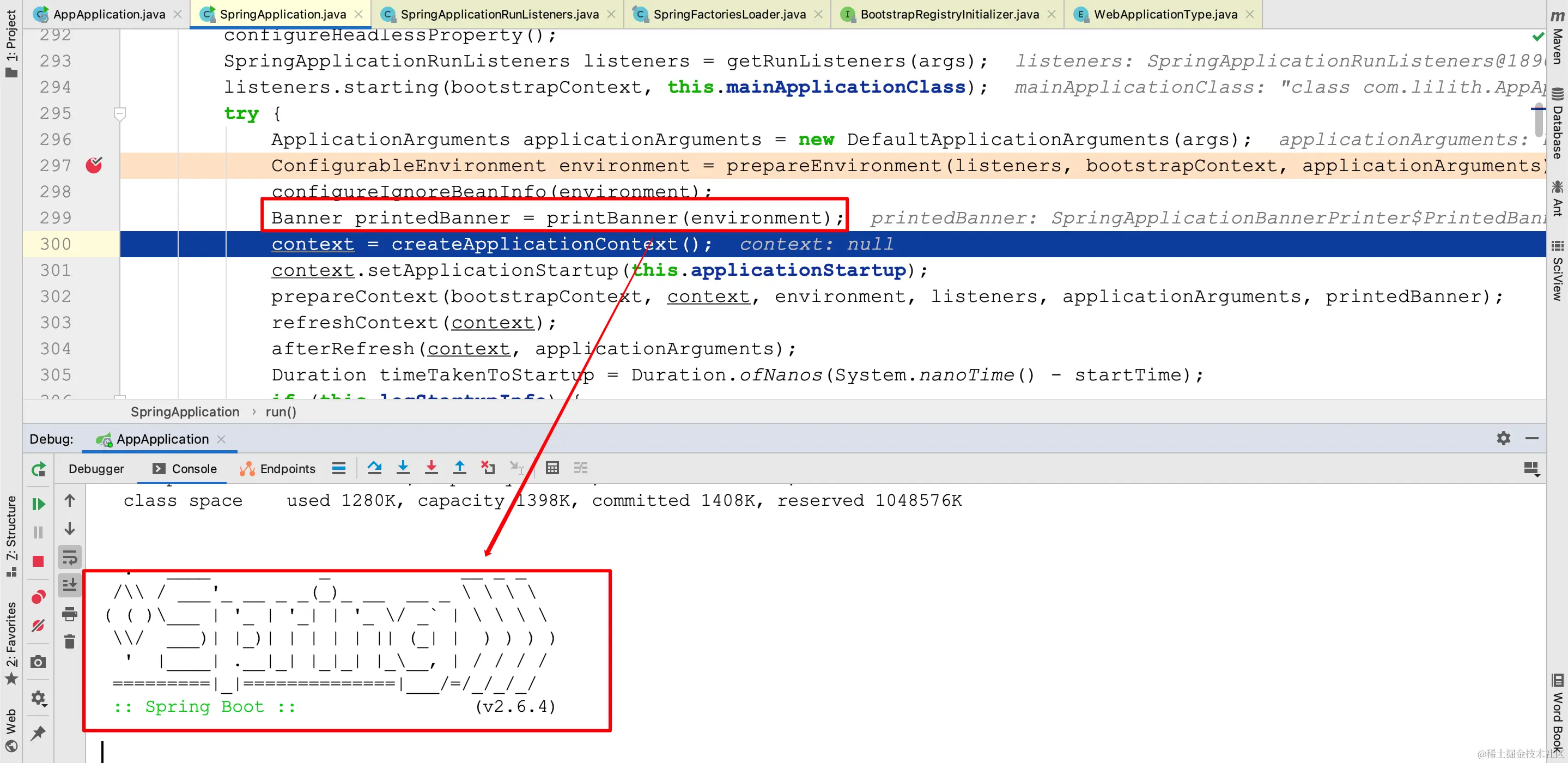Switch to the Debugger tab

pyautogui.click(x=96, y=469)
